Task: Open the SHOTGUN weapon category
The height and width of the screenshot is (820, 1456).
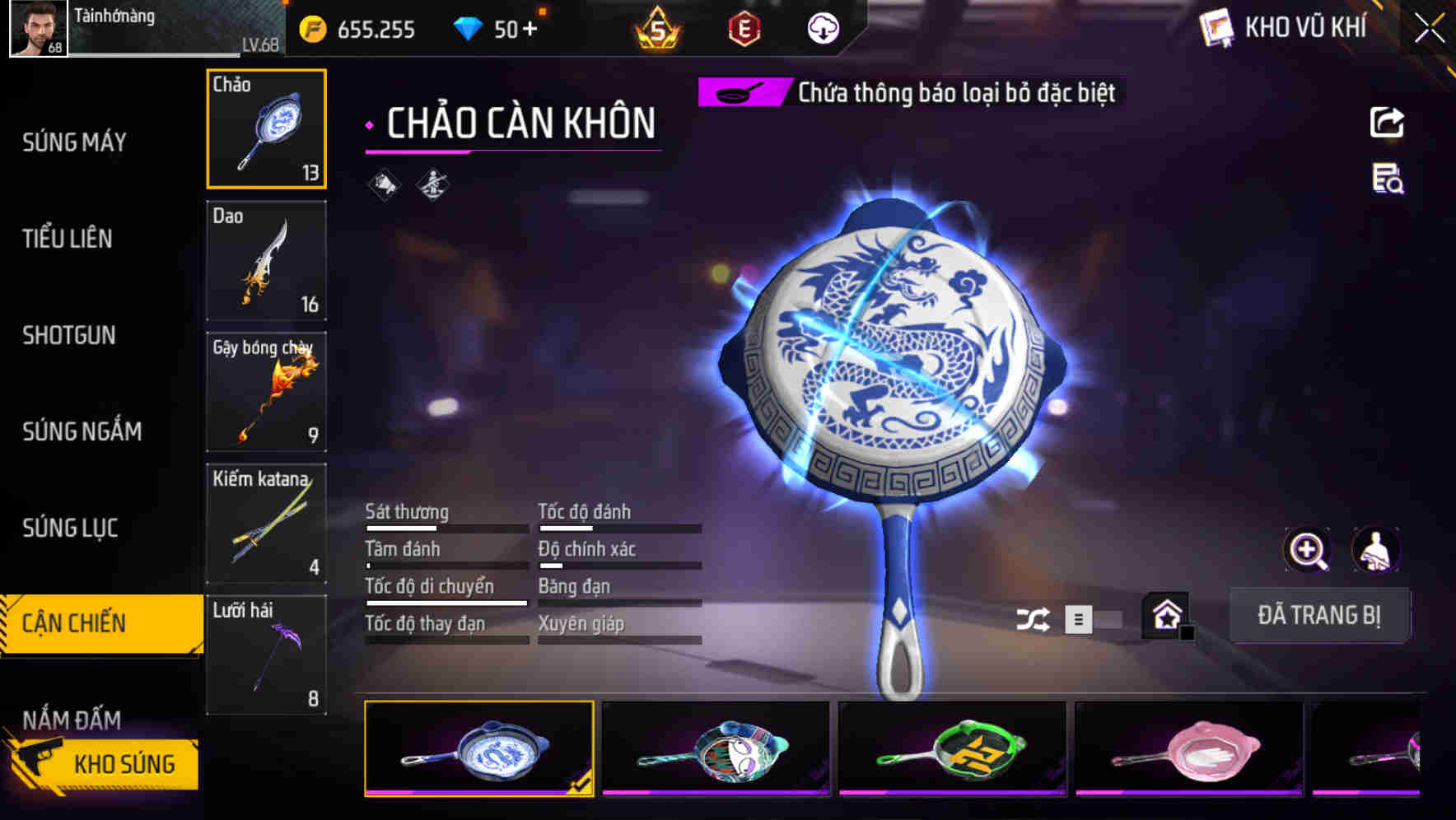Action: [x=69, y=335]
